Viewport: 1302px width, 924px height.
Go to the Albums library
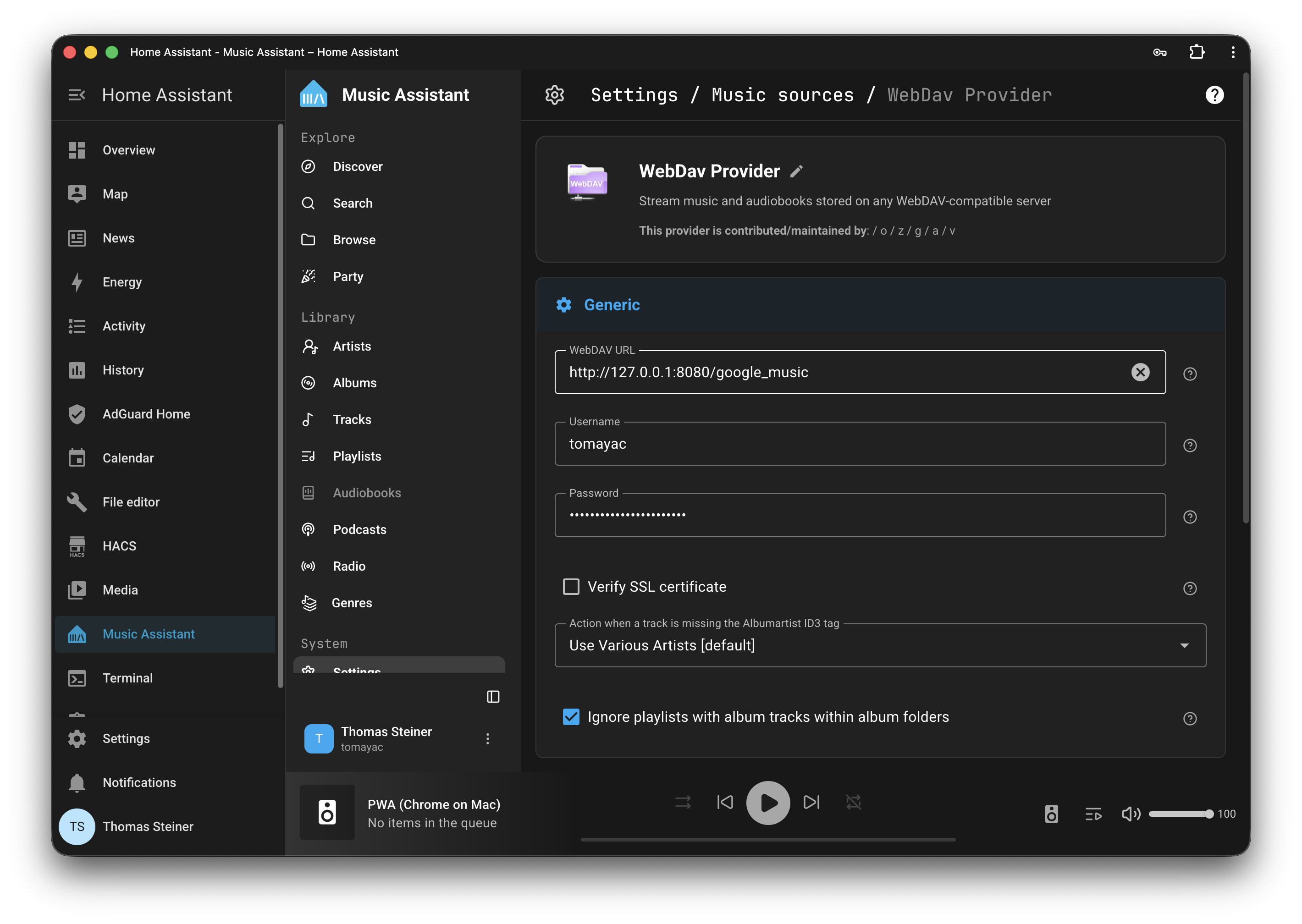[398, 383]
